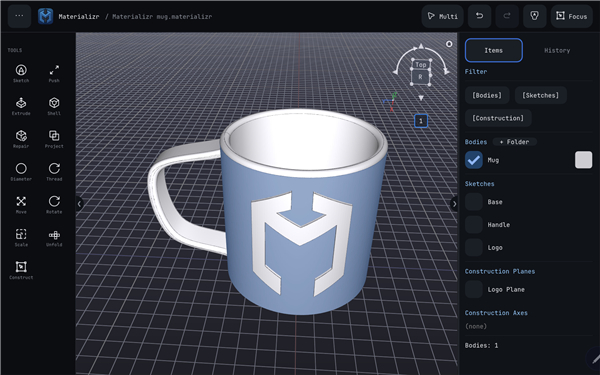The height and width of the screenshot is (375, 600).
Task: Select the Scale tool
Action: [21, 238]
